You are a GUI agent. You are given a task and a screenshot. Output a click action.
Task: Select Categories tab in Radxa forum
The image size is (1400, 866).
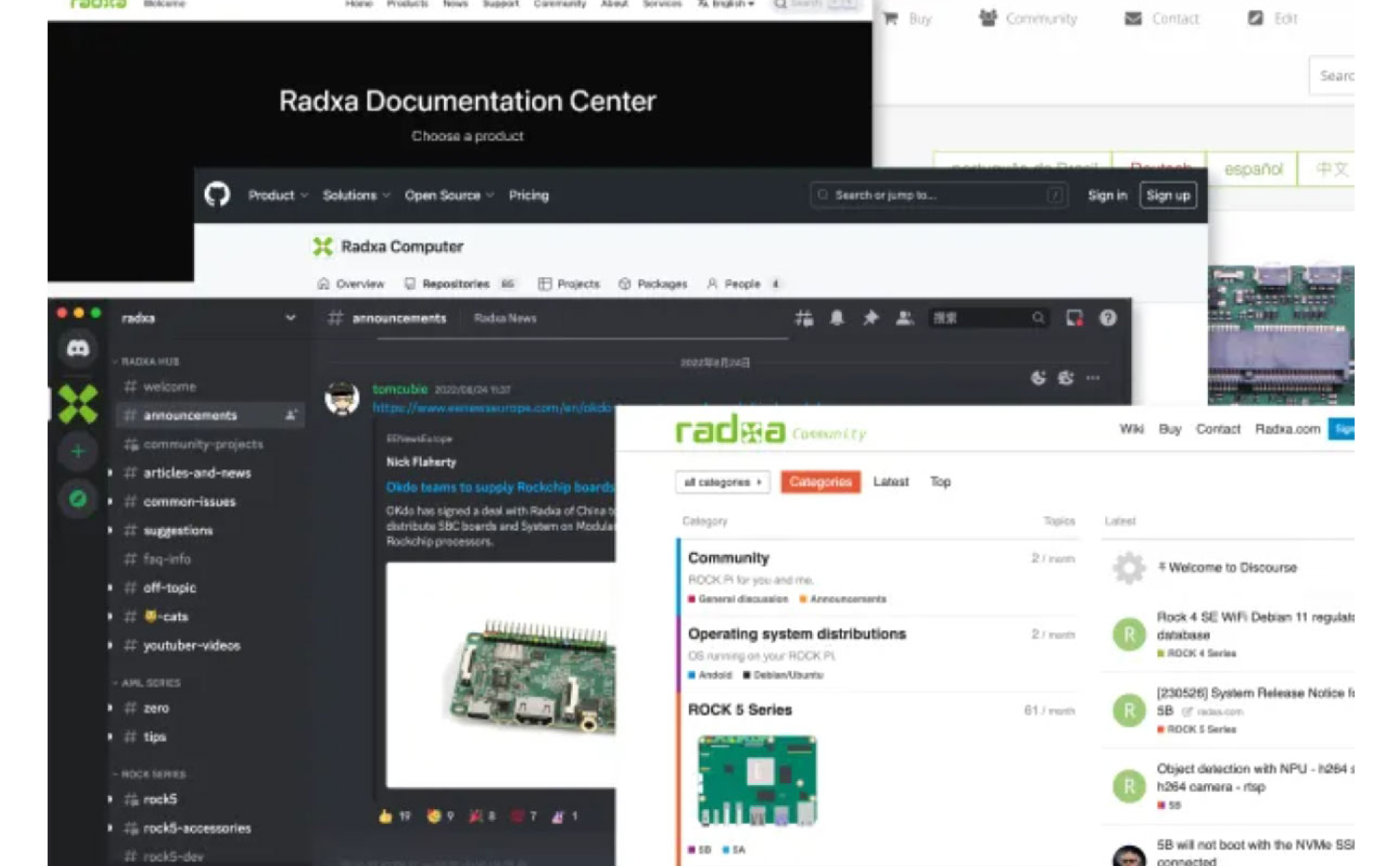(821, 481)
